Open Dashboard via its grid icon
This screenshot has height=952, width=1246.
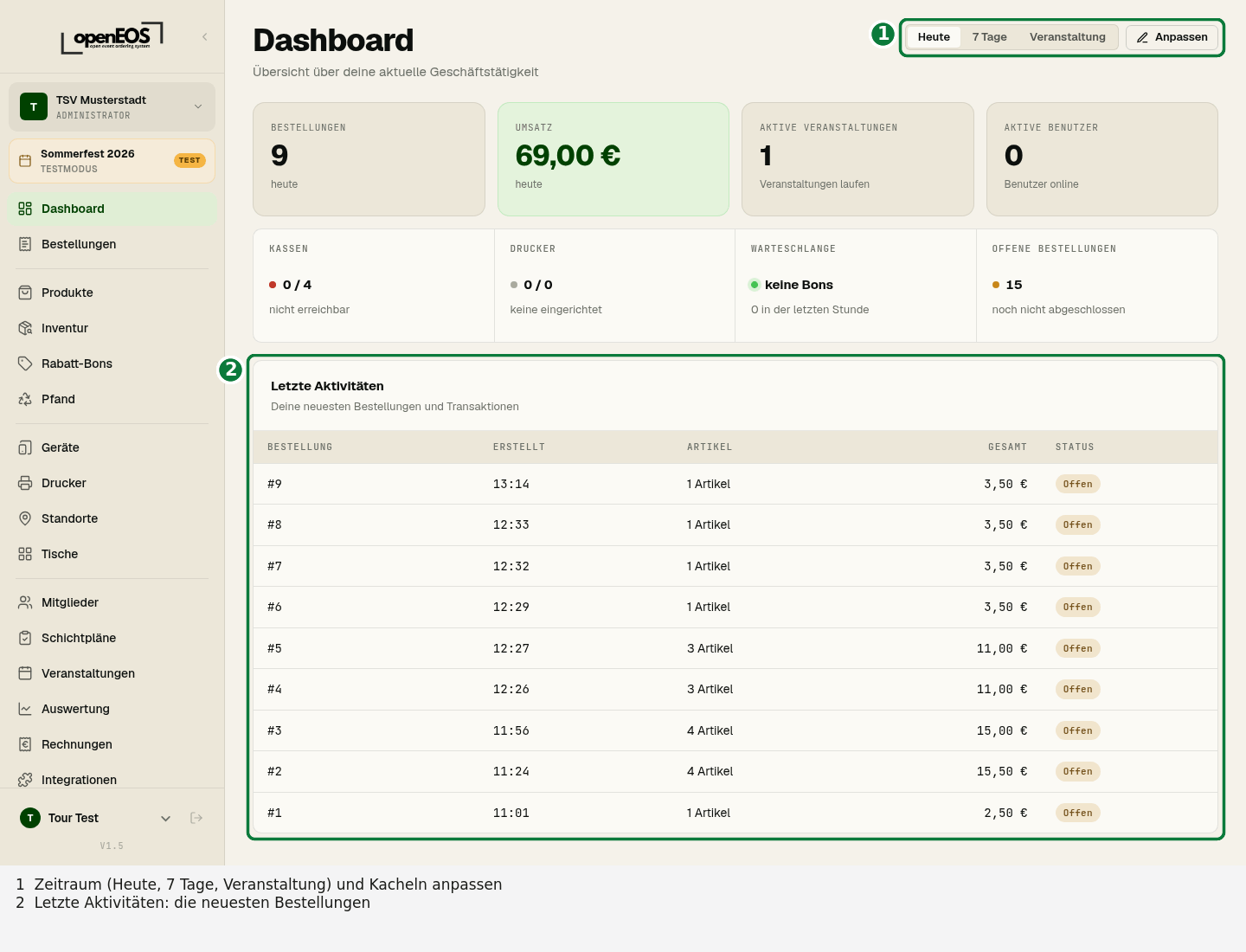point(25,209)
